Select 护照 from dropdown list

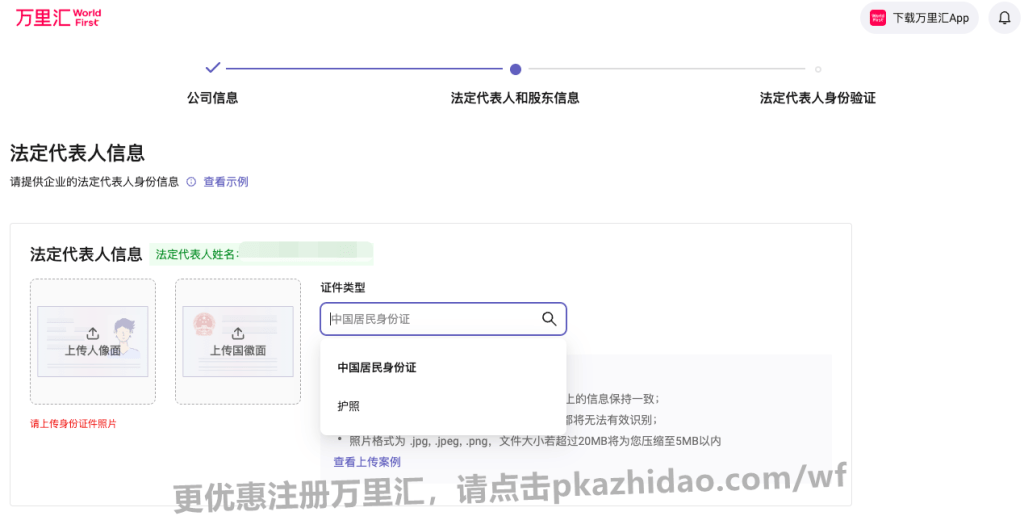pyautogui.click(x=443, y=406)
